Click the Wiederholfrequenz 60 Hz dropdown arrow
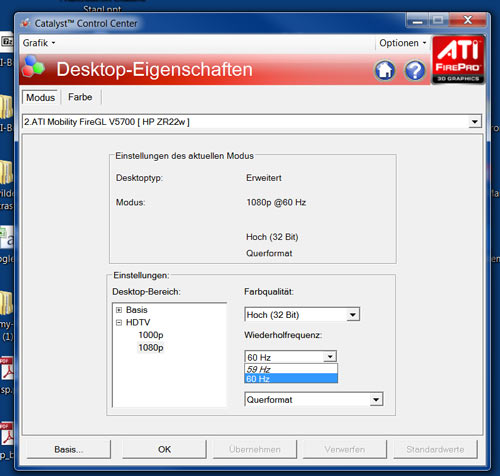The width and height of the screenshot is (500, 476). coord(330,357)
